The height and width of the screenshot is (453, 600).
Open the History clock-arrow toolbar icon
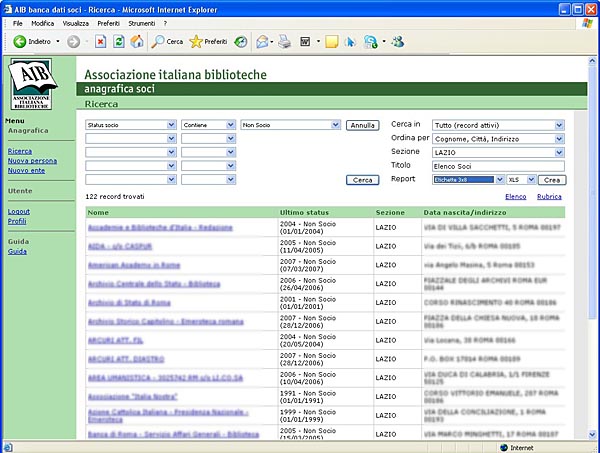point(241,41)
